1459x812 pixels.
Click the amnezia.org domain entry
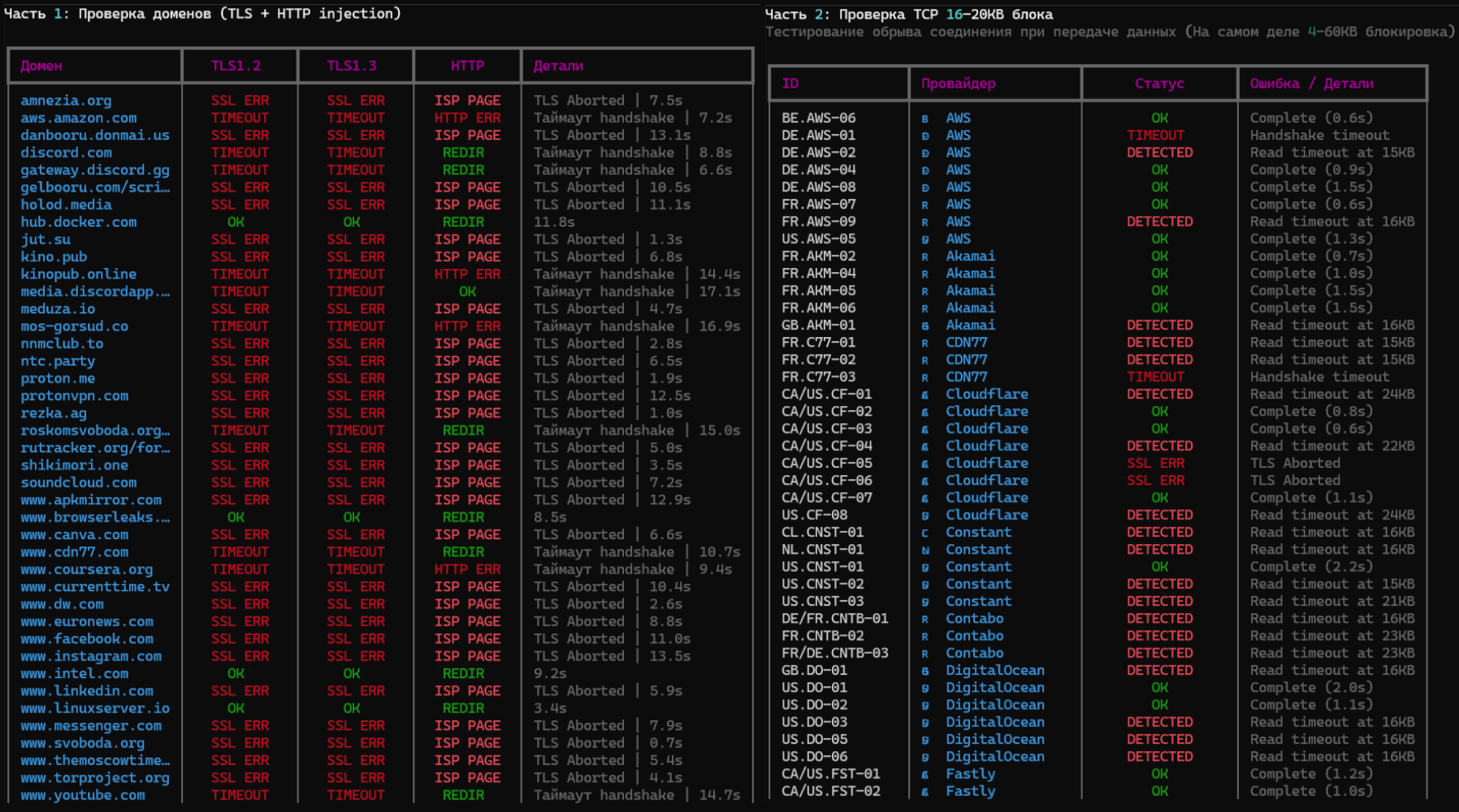point(66,101)
